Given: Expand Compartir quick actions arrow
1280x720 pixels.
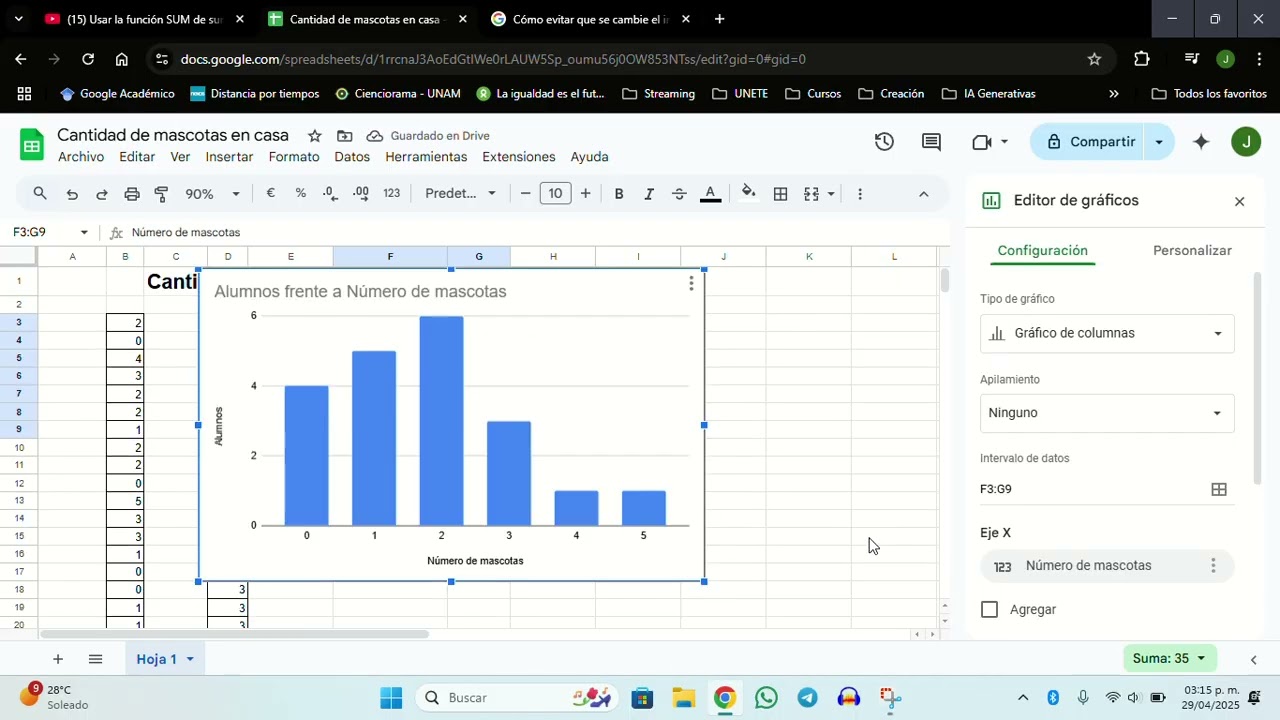Looking at the screenshot, I should [1159, 142].
